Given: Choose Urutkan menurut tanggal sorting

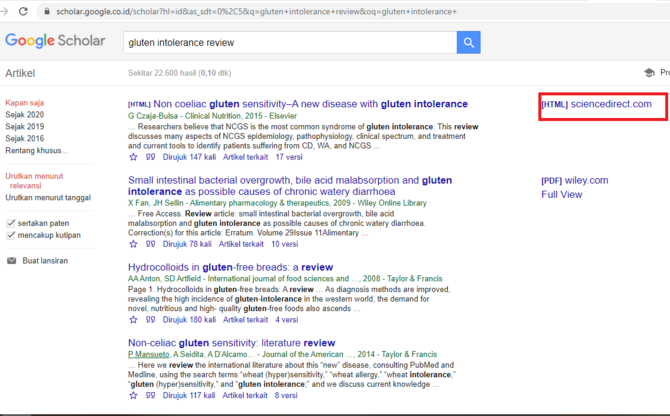Looking at the screenshot, I should 48,197.
